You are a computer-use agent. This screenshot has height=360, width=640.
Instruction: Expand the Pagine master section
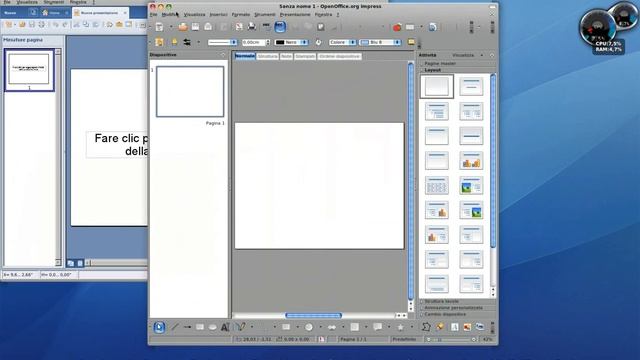458,64
